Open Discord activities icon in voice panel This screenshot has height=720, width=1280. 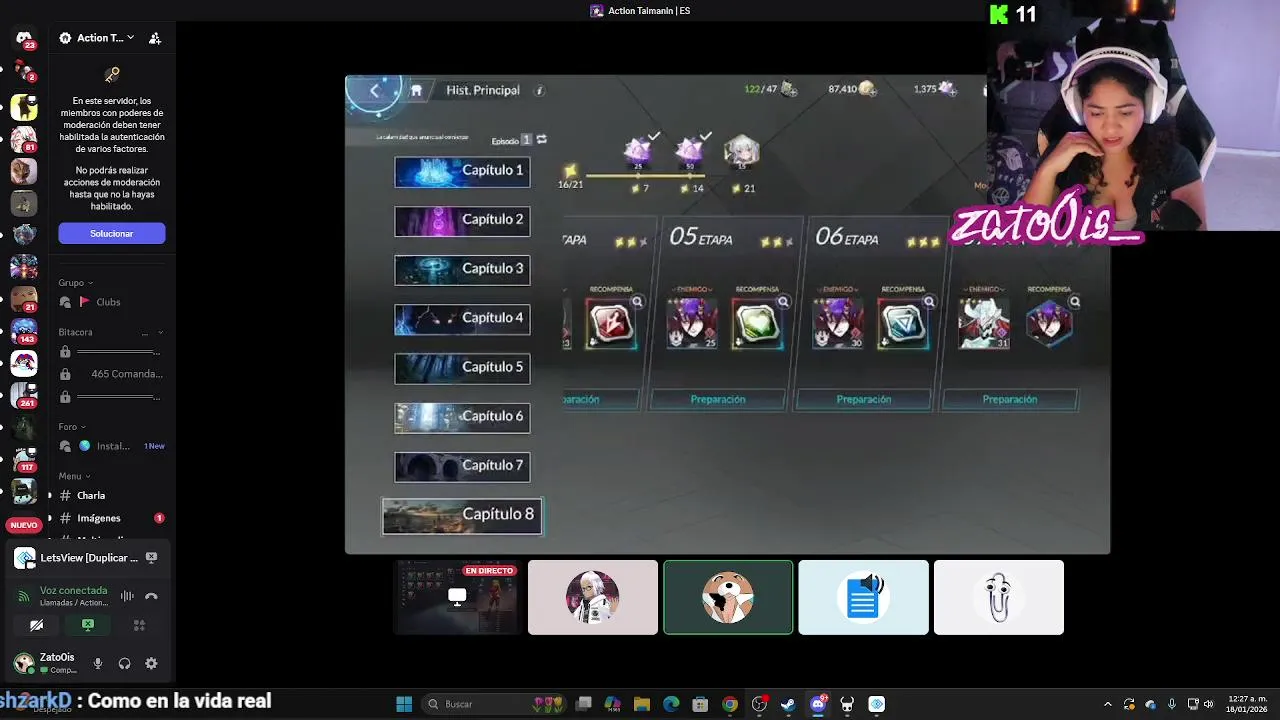[x=139, y=625]
